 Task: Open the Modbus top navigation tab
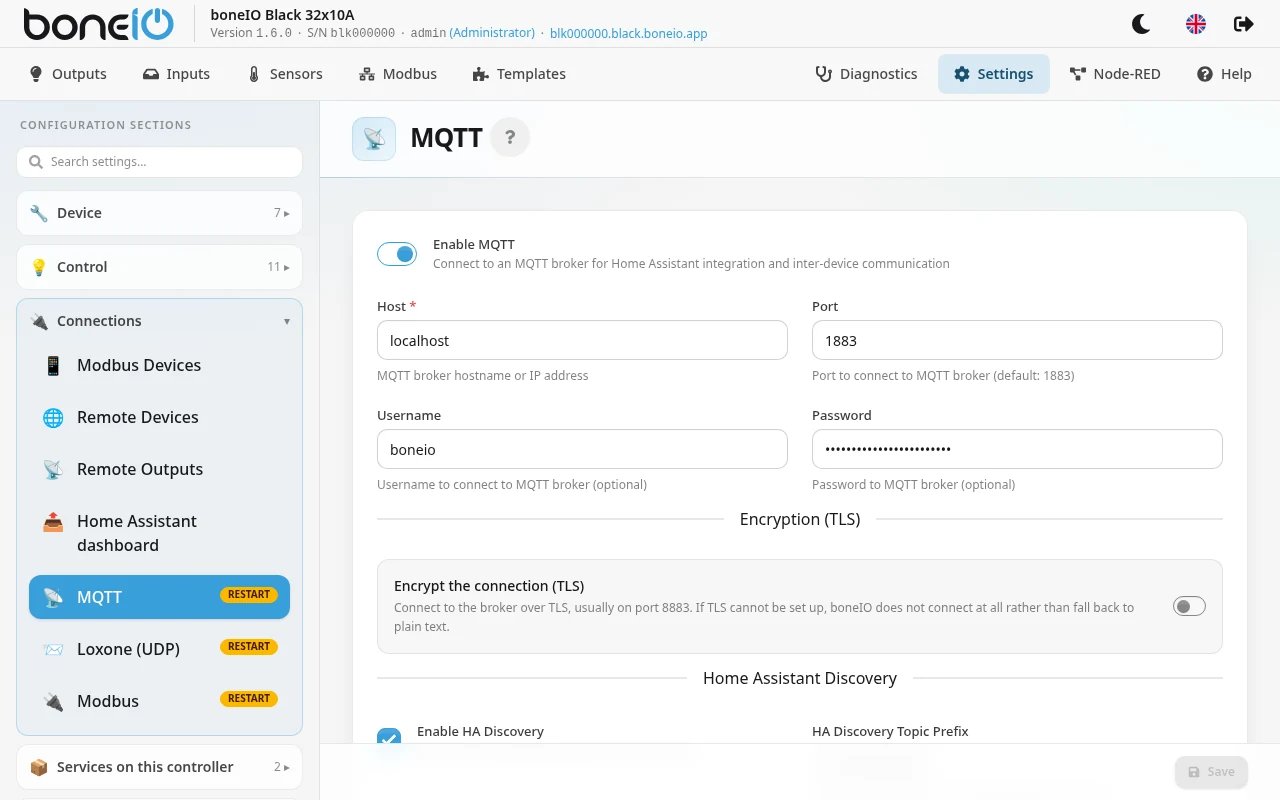(x=398, y=74)
